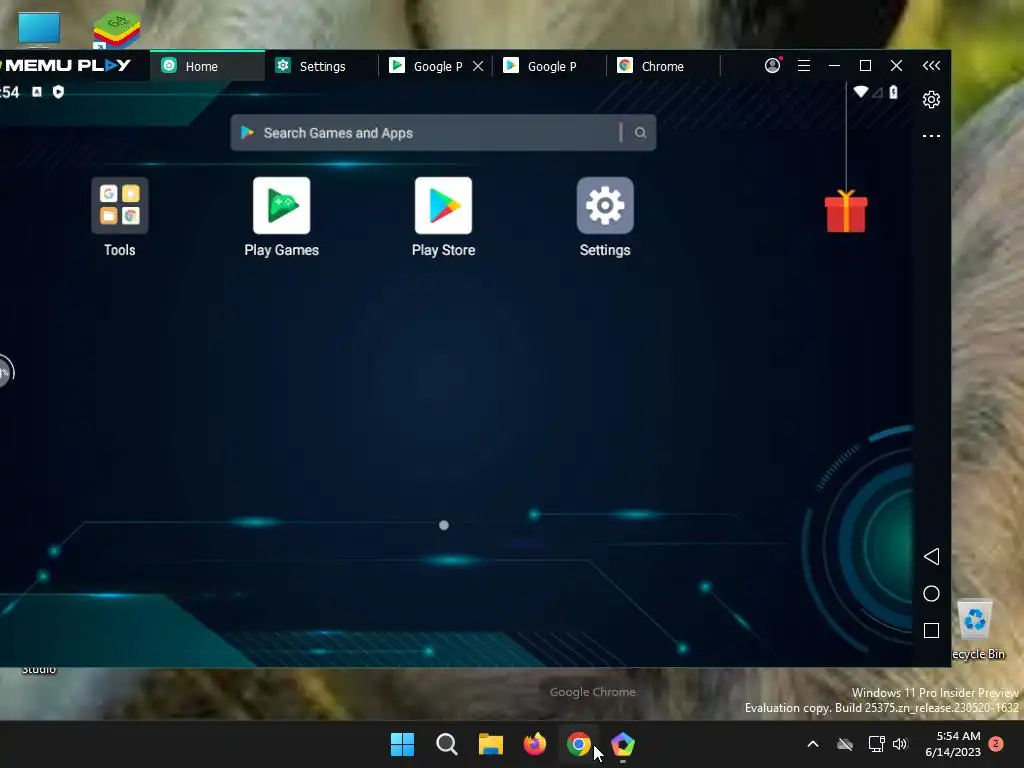Click the home screen page indicator dot
The image size is (1024, 768).
444,525
